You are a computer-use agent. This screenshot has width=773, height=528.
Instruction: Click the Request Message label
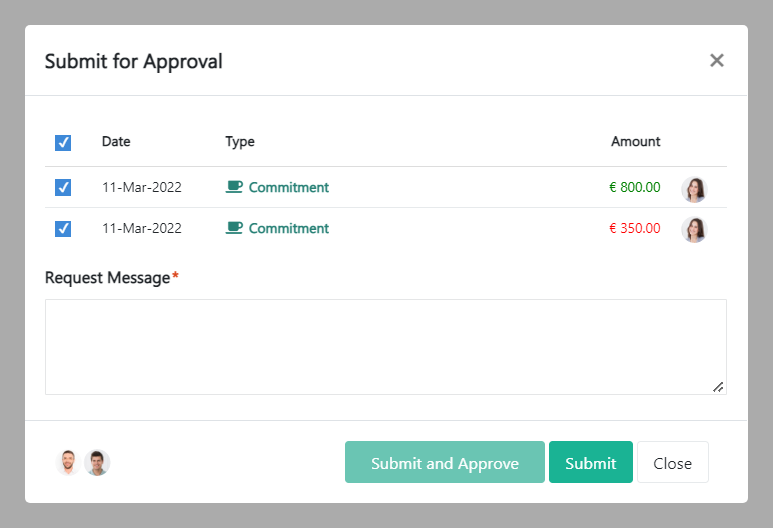[107, 278]
